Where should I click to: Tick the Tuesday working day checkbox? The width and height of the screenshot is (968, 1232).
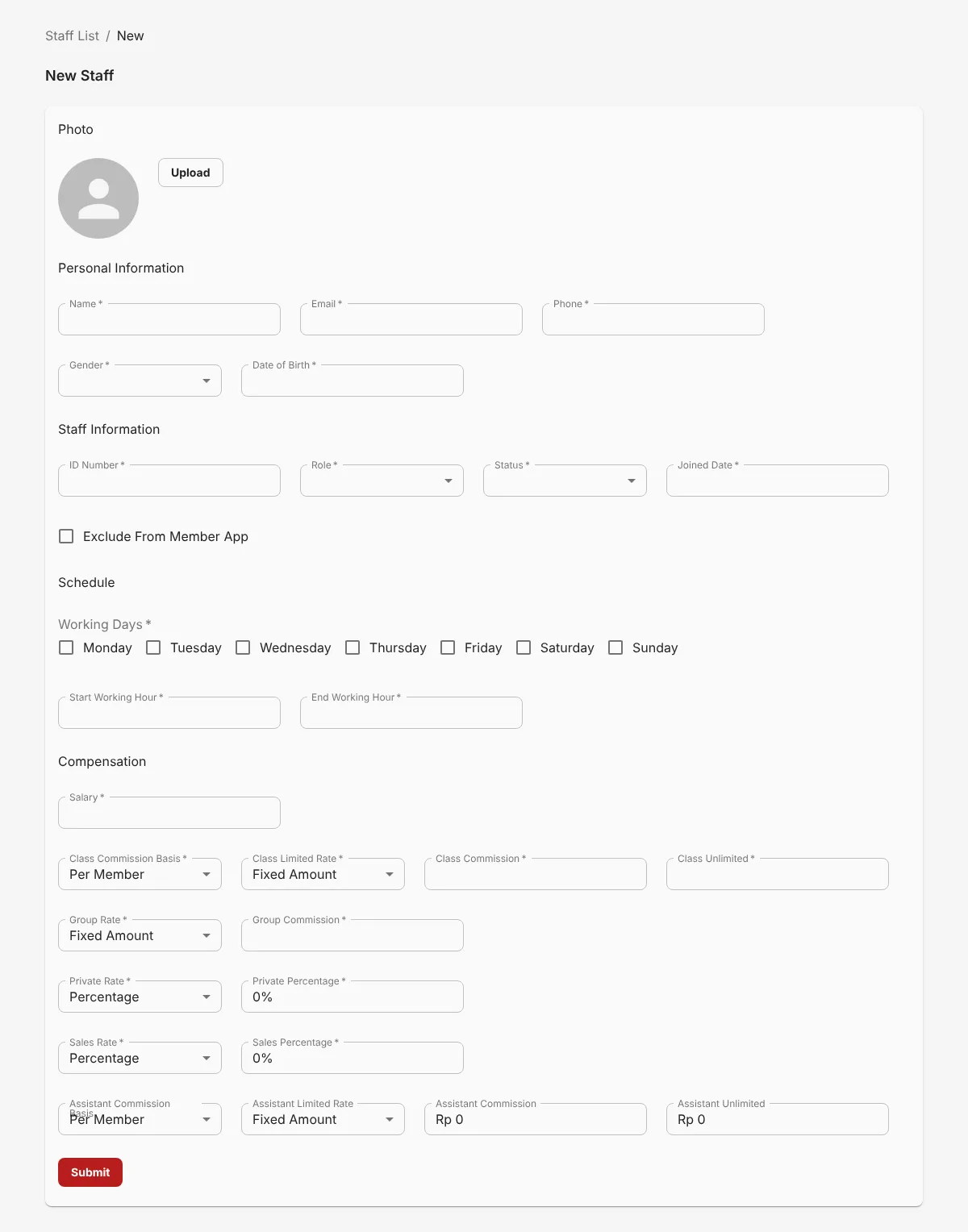tap(153, 647)
